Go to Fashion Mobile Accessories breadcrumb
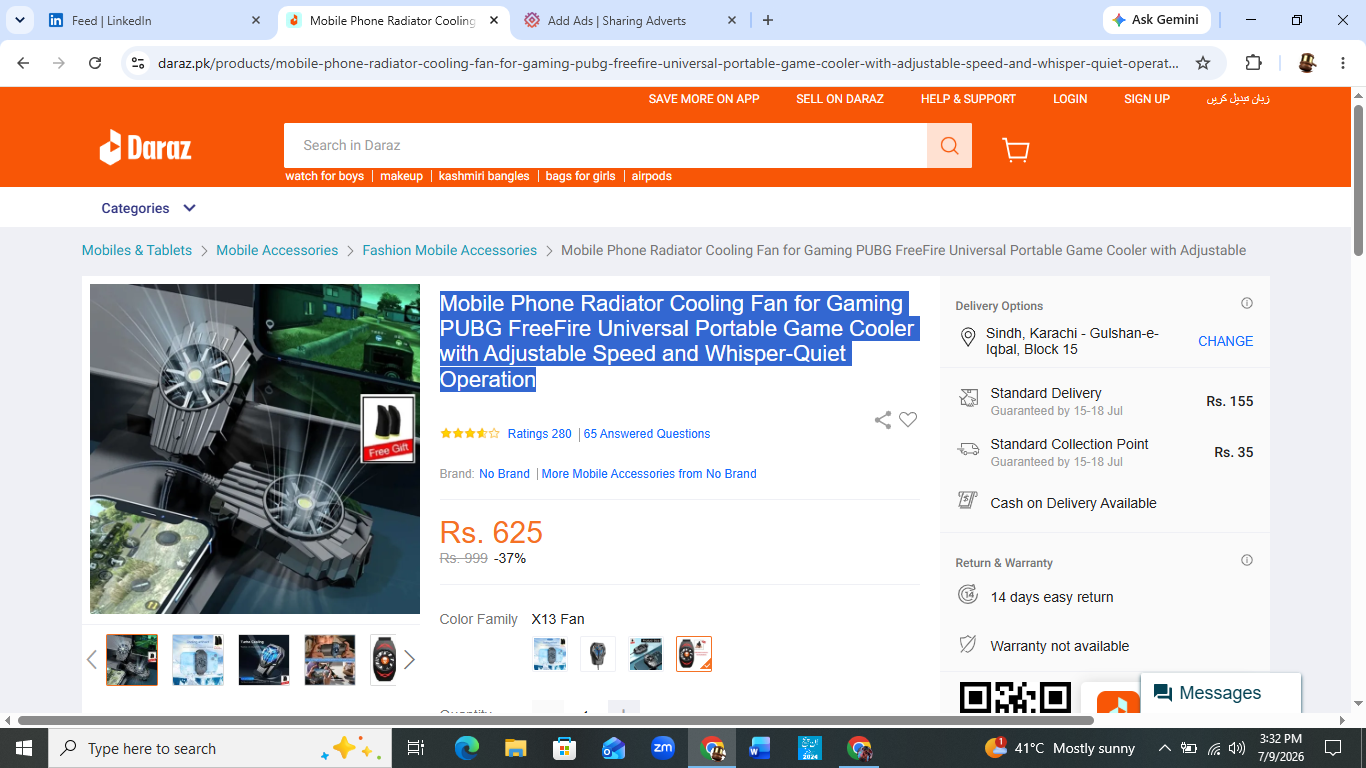This screenshot has width=1366, height=768. tap(450, 250)
